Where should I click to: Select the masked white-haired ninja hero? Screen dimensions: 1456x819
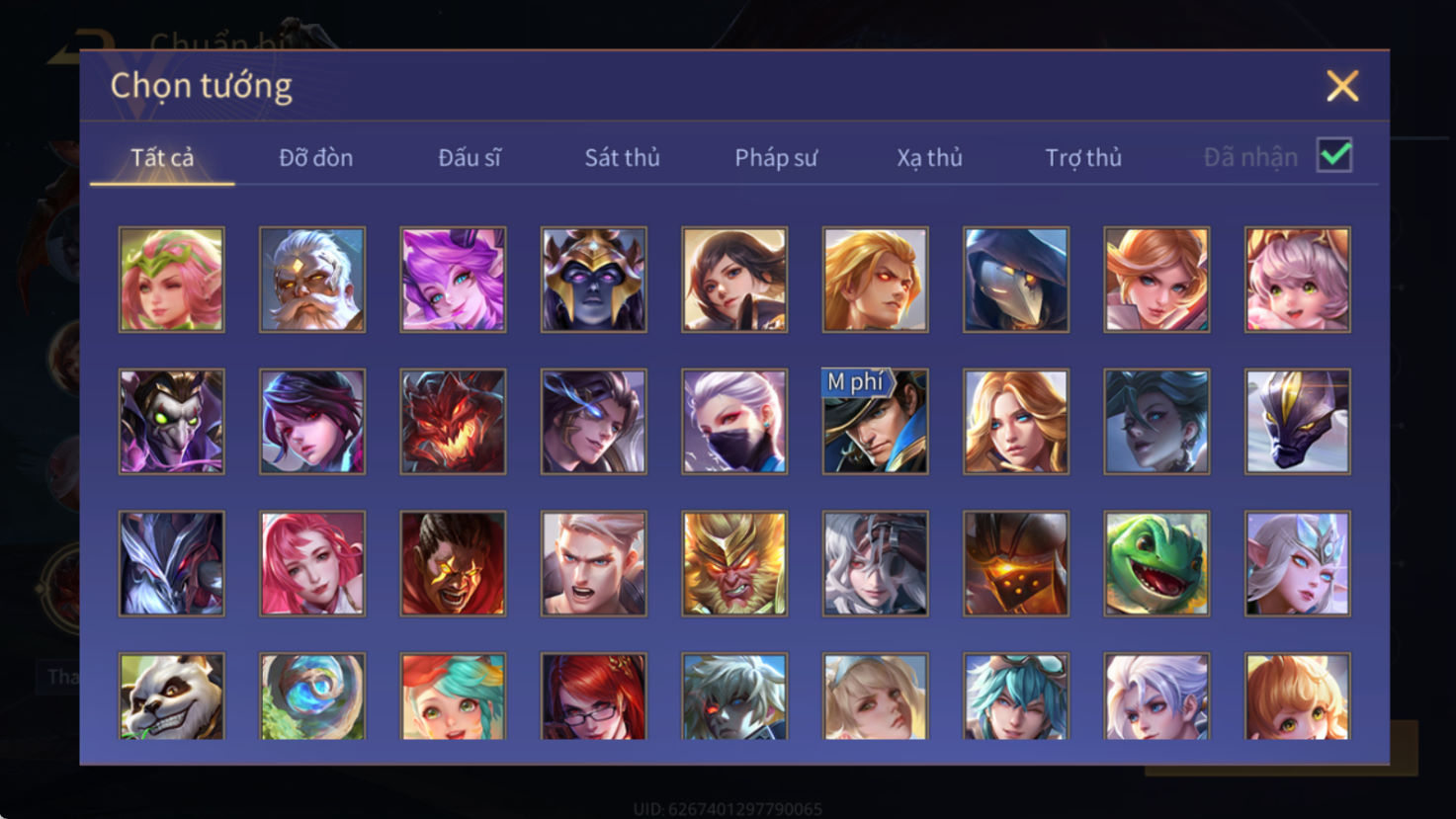[x=734, y=422]
